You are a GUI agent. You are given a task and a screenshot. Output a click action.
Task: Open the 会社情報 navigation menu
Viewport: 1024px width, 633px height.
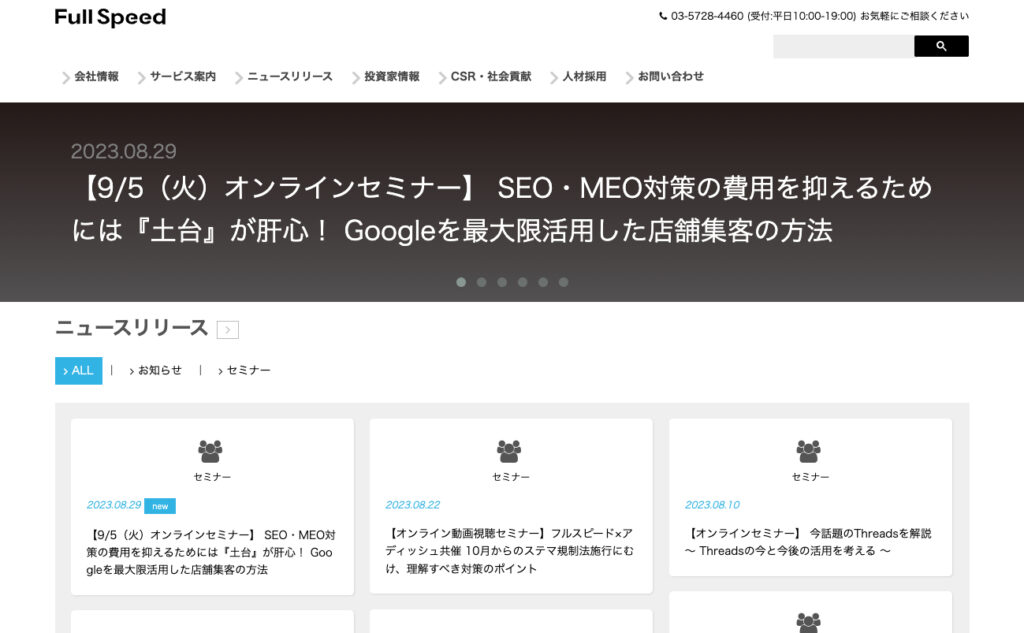pos(95,77)
